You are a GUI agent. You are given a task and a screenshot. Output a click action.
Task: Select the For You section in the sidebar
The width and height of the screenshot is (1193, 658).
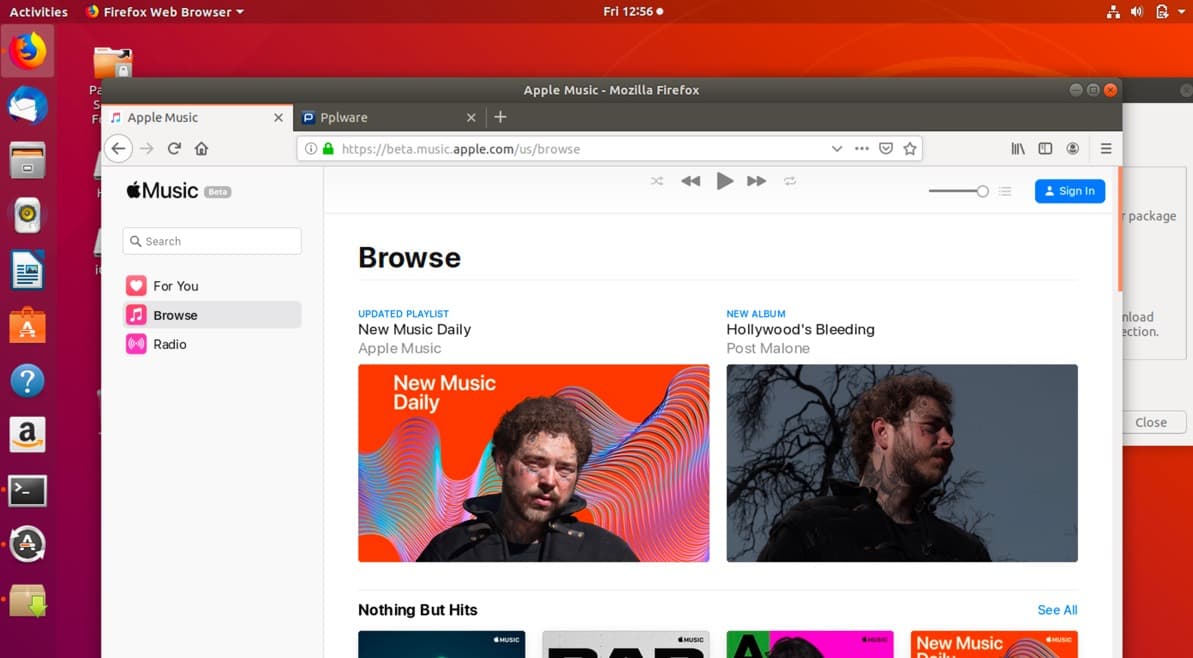174,285
